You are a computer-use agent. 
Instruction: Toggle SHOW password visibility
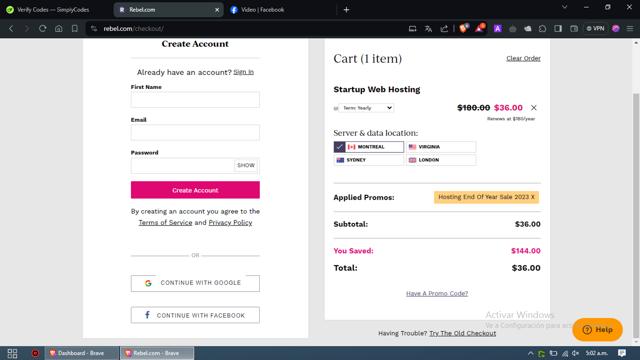click(x=246, y=165)
